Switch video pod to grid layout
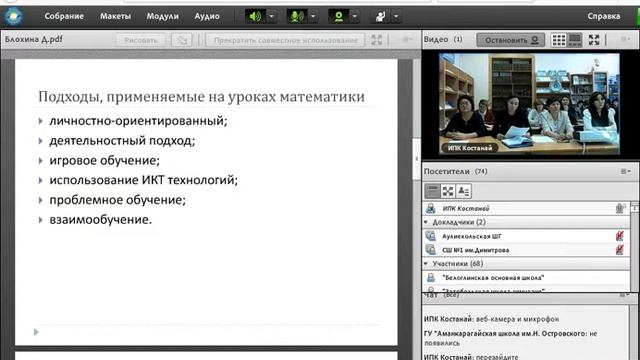Image resolution: width=640 pixels, height=360 pixels. pos(559,40)
